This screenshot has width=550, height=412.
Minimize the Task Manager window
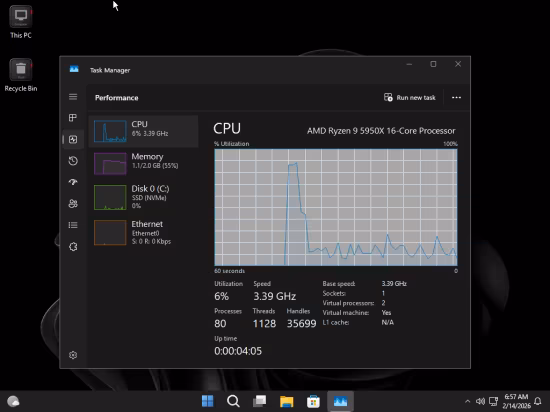tap(409, 64)
